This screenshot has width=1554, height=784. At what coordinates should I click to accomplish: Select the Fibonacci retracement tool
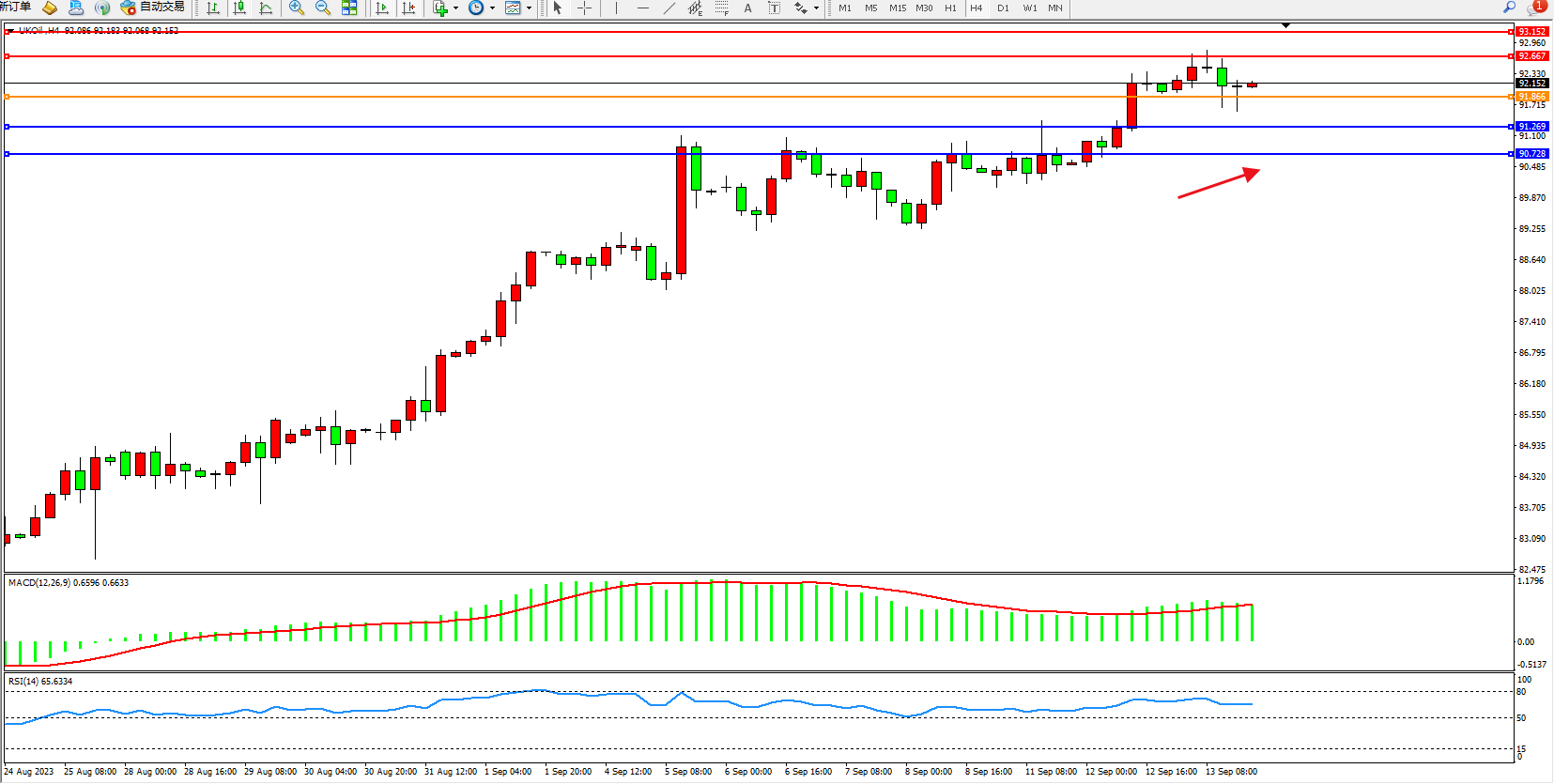pos(721,8)
